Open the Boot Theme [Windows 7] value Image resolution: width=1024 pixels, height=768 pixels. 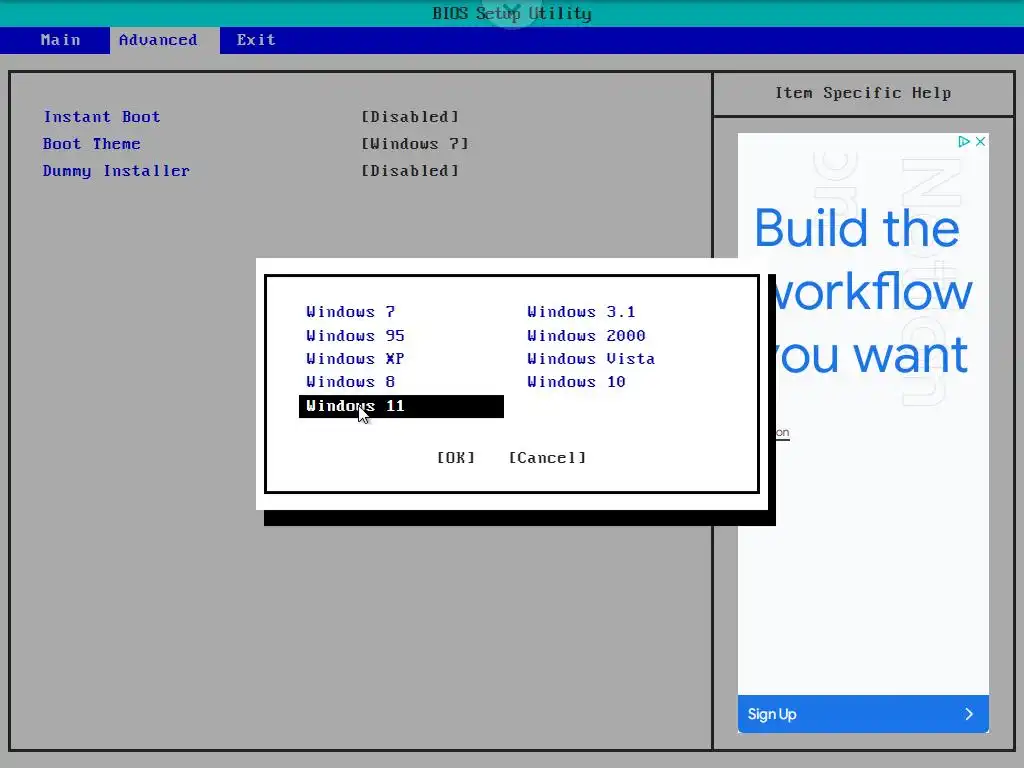tap(415, 144)
